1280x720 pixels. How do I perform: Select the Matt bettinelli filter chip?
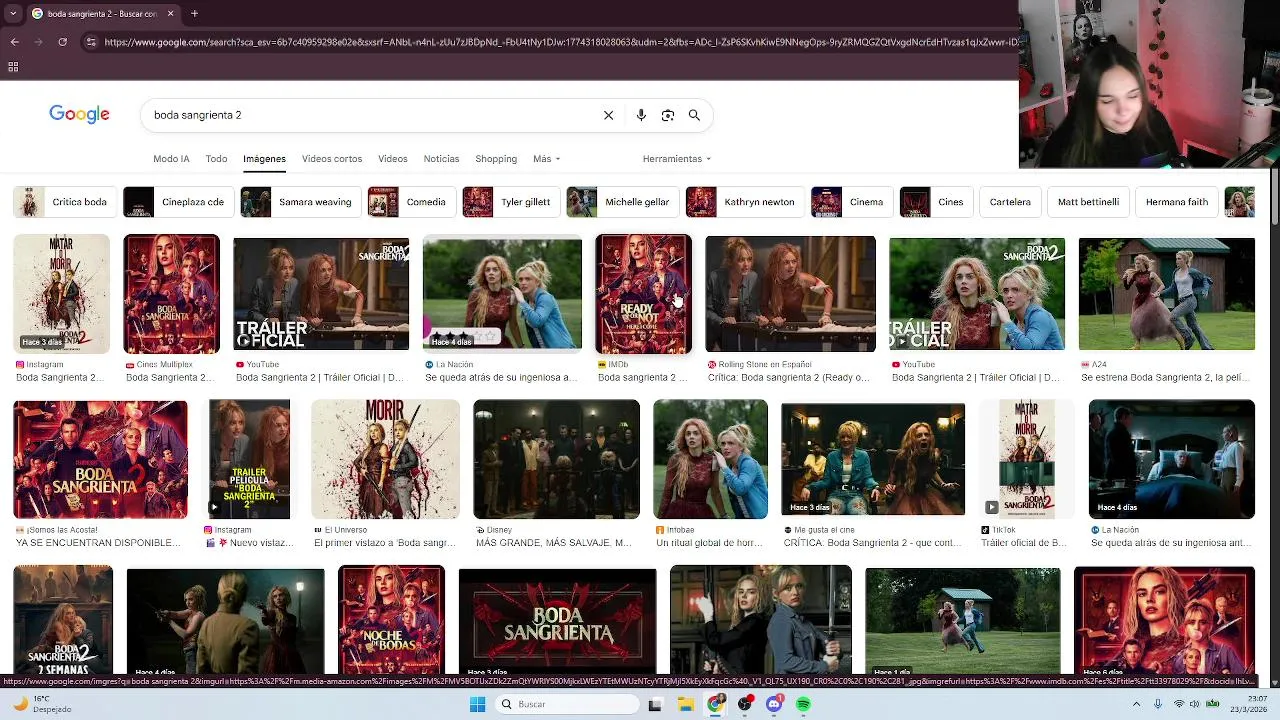pos(1088,202)
